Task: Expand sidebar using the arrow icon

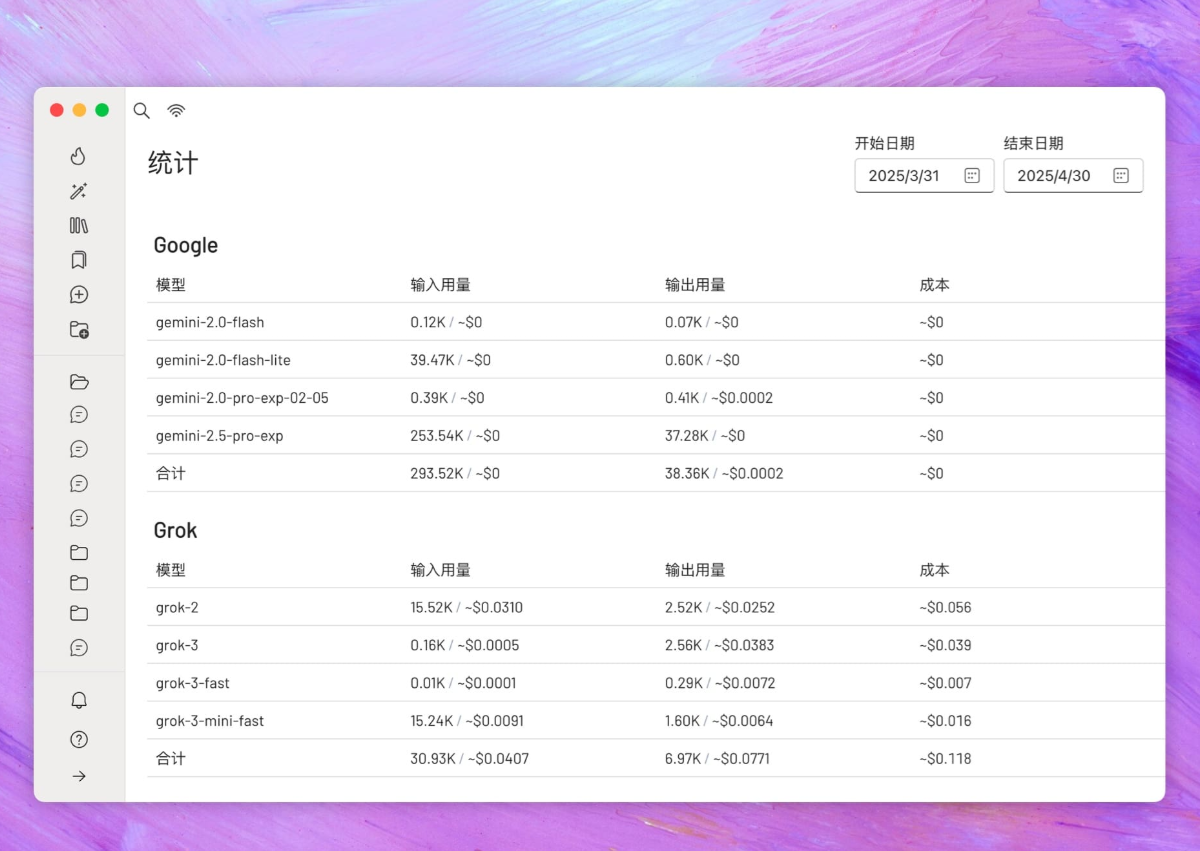Action: (79, 776)
